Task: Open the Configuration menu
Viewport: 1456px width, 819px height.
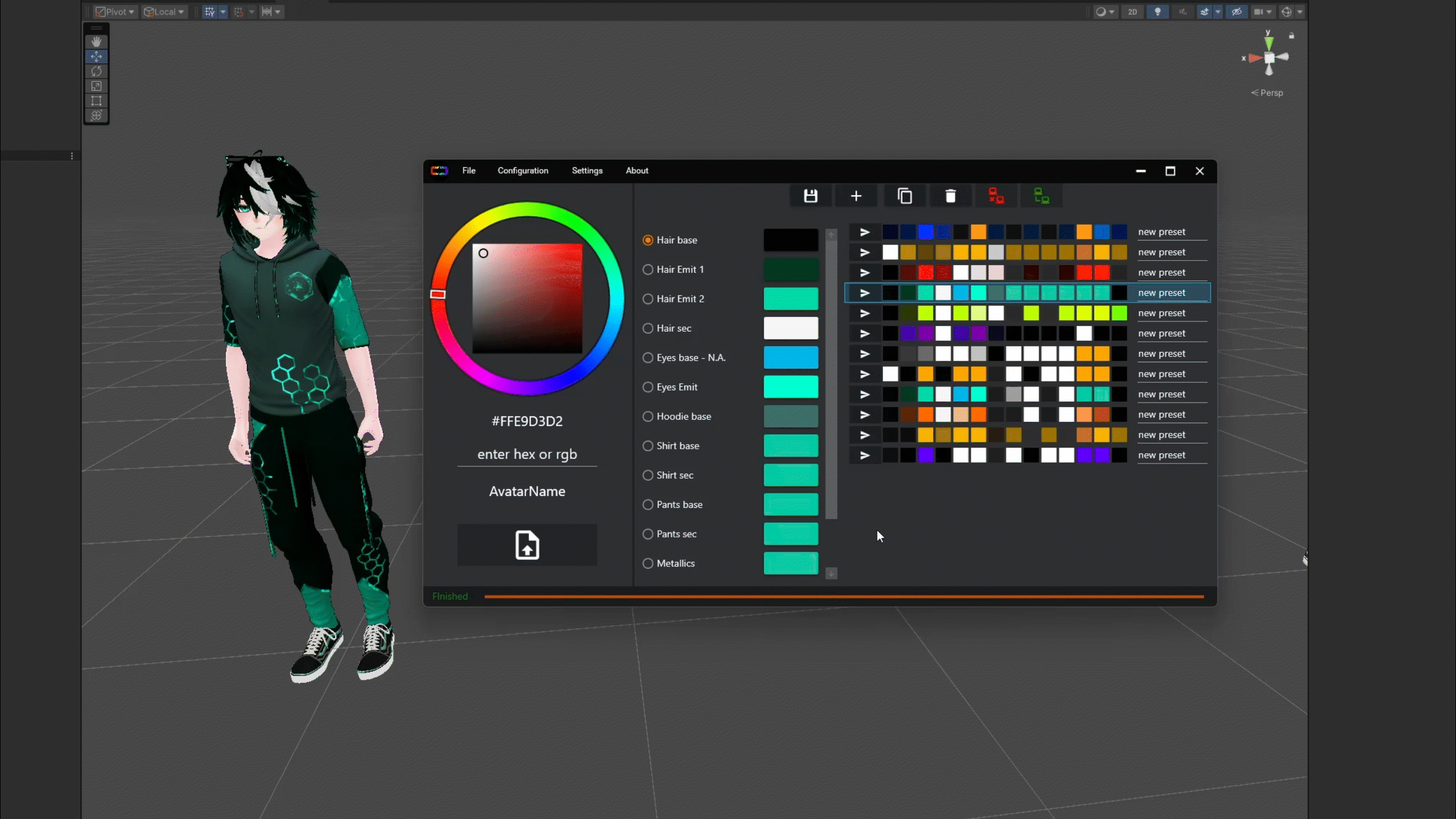Action: point(523,171)
